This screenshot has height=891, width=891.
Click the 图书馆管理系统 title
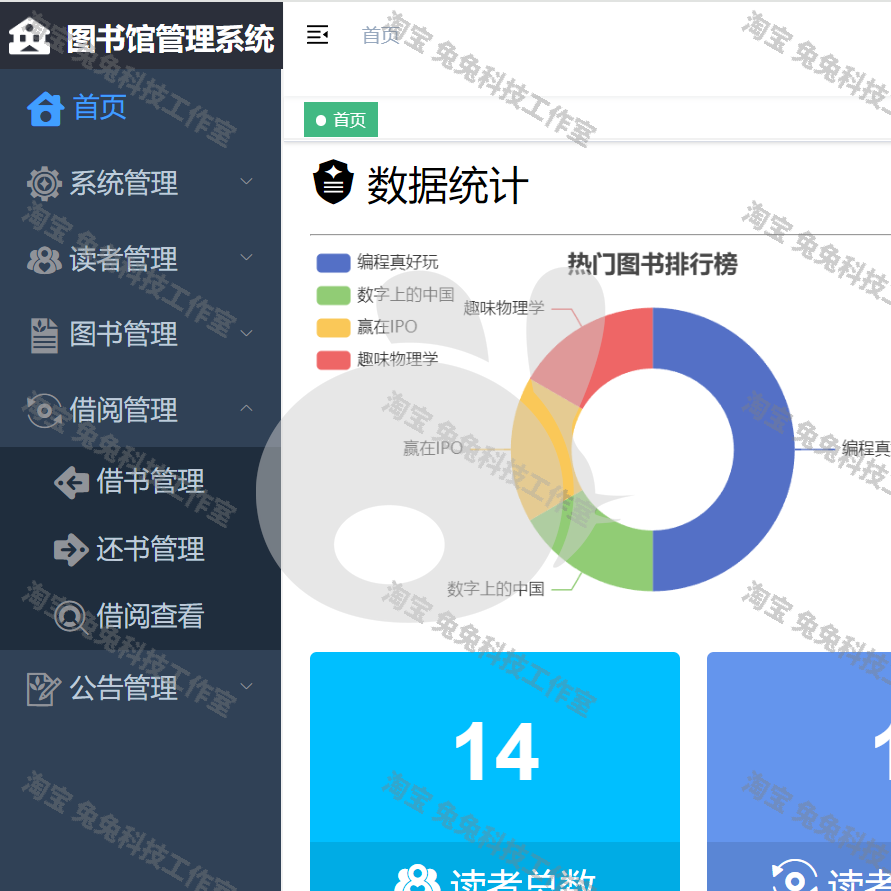point(170,39)
